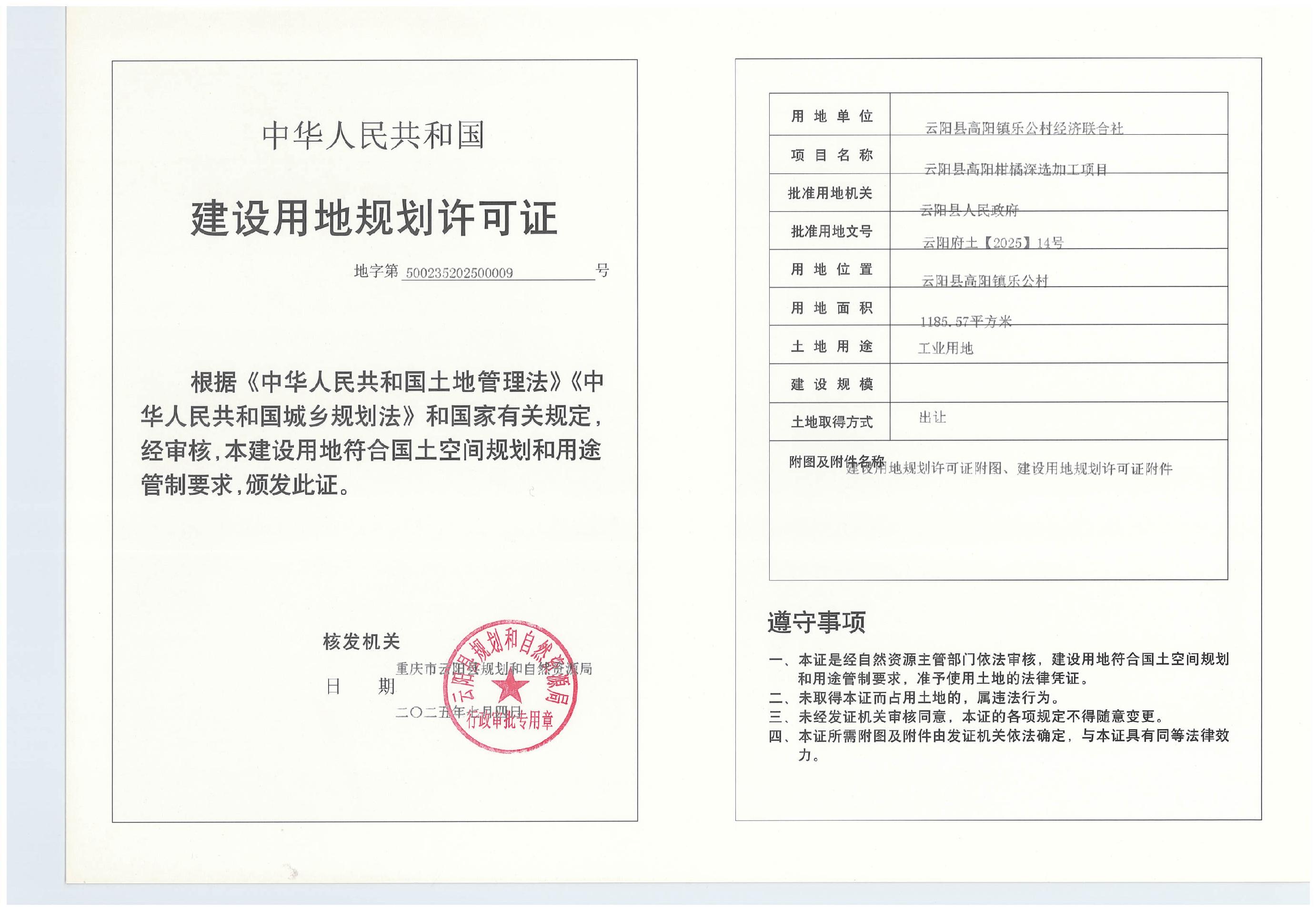Image resolution: width=1316 pixels, height=911 pixels.
Task: Click the 号 character after certificate number
Action: pyautogui.click(x=603, y=270)
